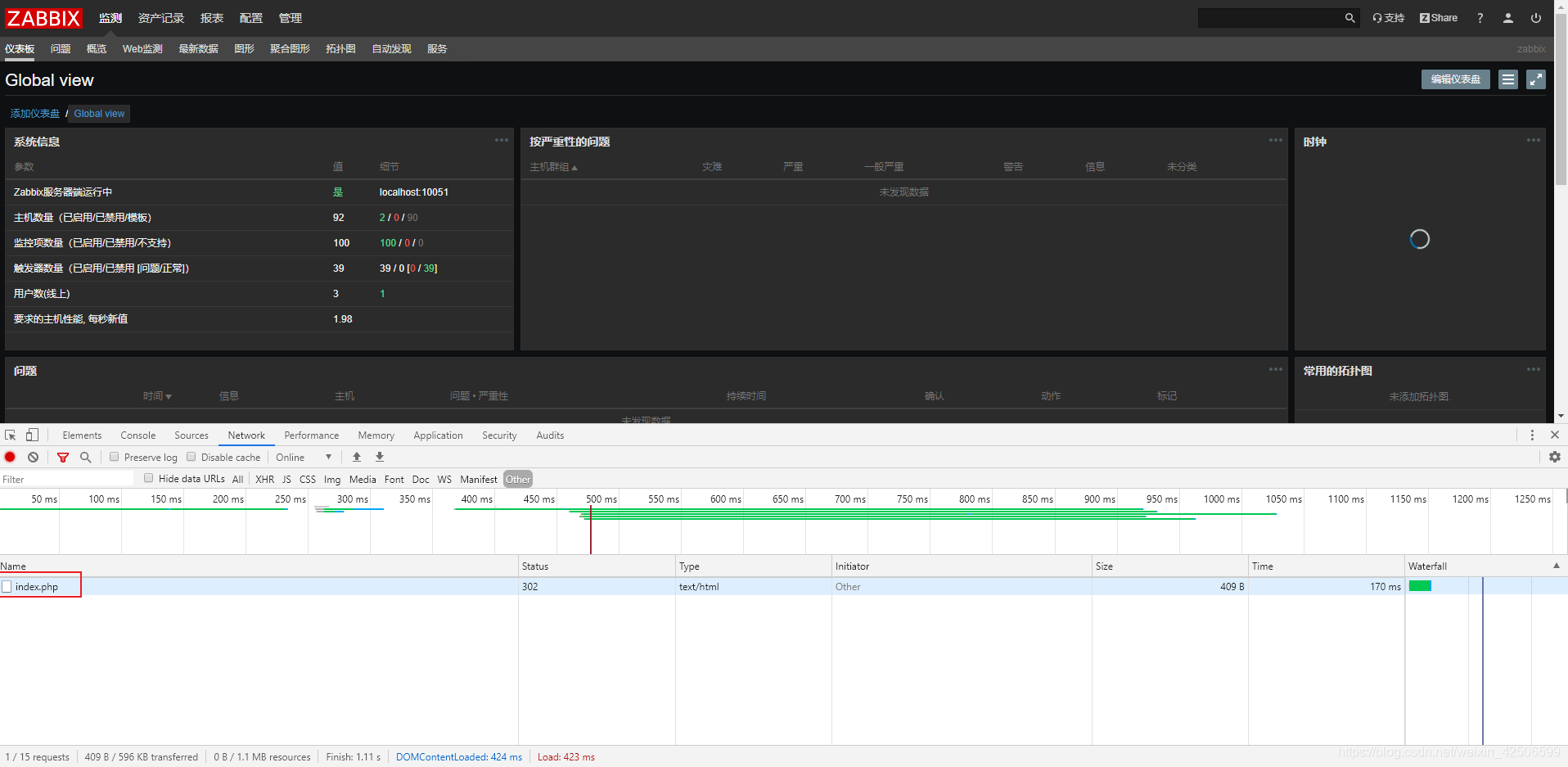1568x767 pixels.
Task: Sort requests by Name column
Action: click(259, 566)
